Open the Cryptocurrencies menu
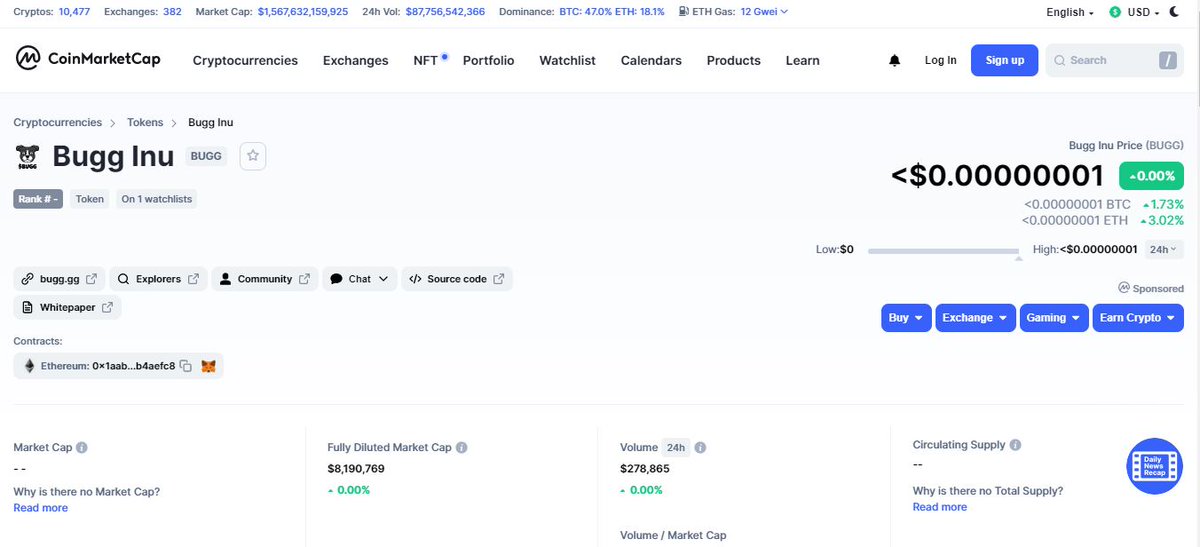 pos(245,61)
